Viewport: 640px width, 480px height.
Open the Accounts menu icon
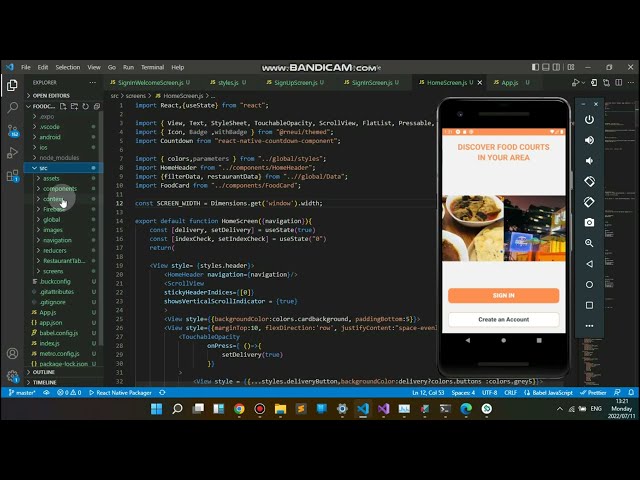point(12,353)
